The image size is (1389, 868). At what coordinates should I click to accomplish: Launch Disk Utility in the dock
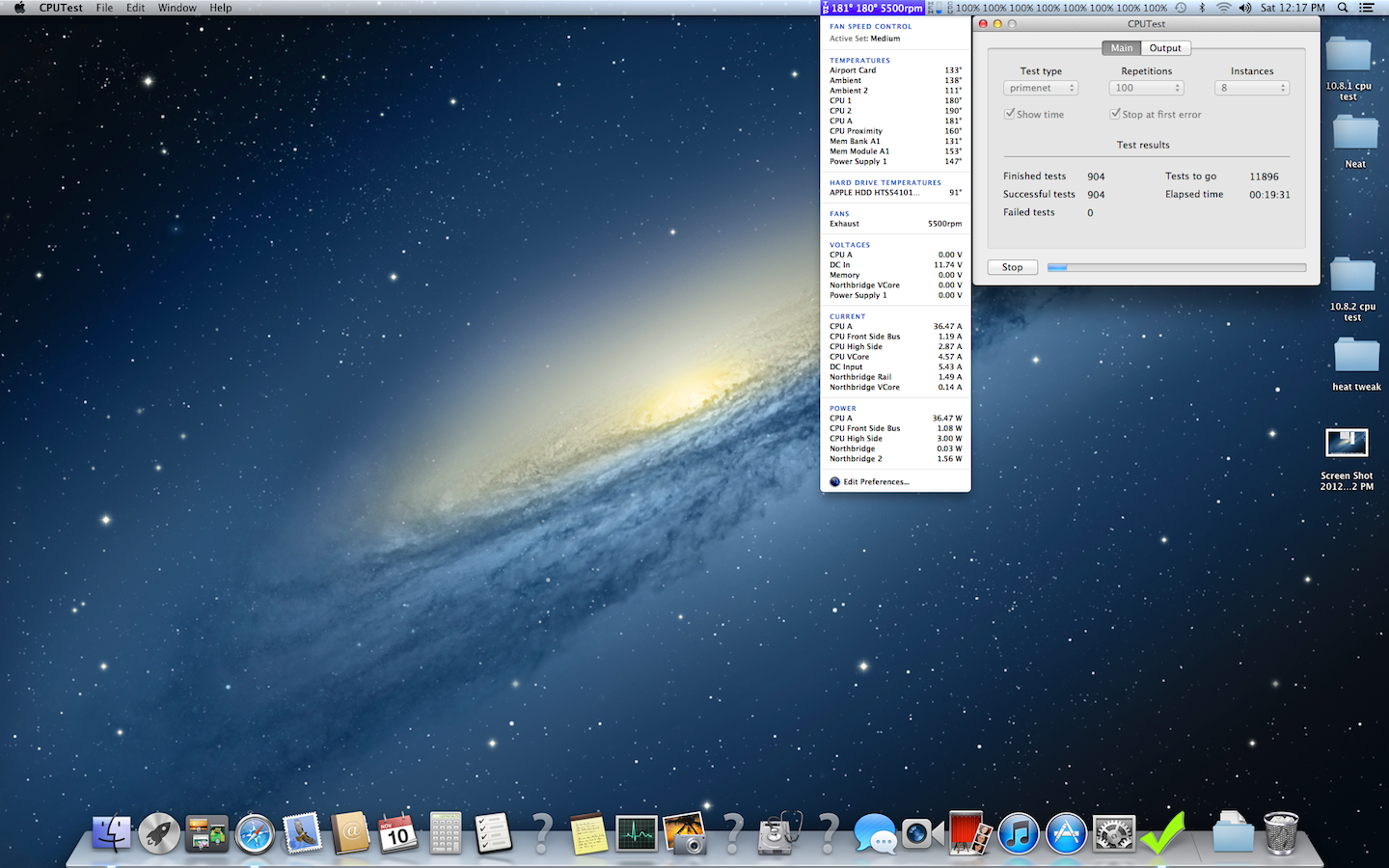click(780, 833)
